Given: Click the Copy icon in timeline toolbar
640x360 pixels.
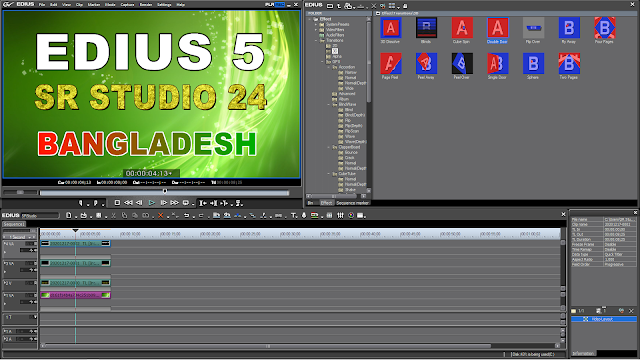Looking at the screenshot, I should coord(124,215).
